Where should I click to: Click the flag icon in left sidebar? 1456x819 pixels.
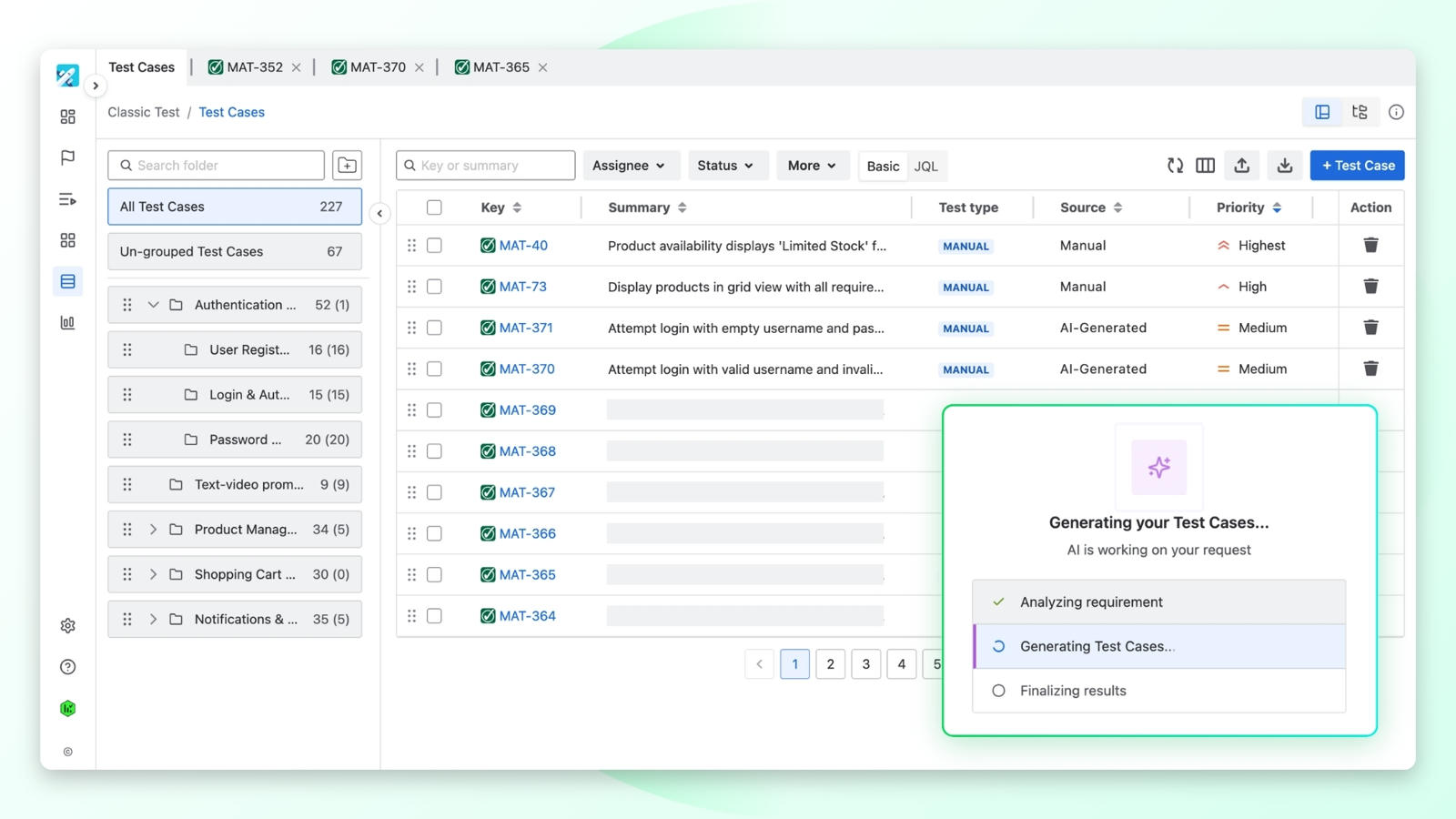point(67,157)
